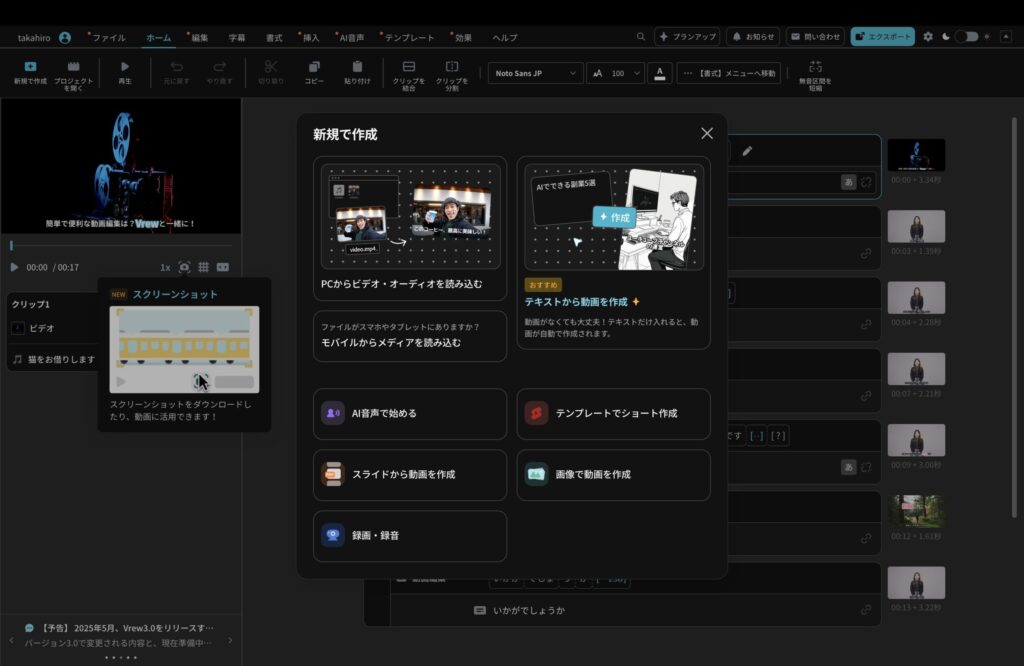Open the ヘルプ menu
The width and height of the screenshot is (1024, 666).
click(505, 38)
